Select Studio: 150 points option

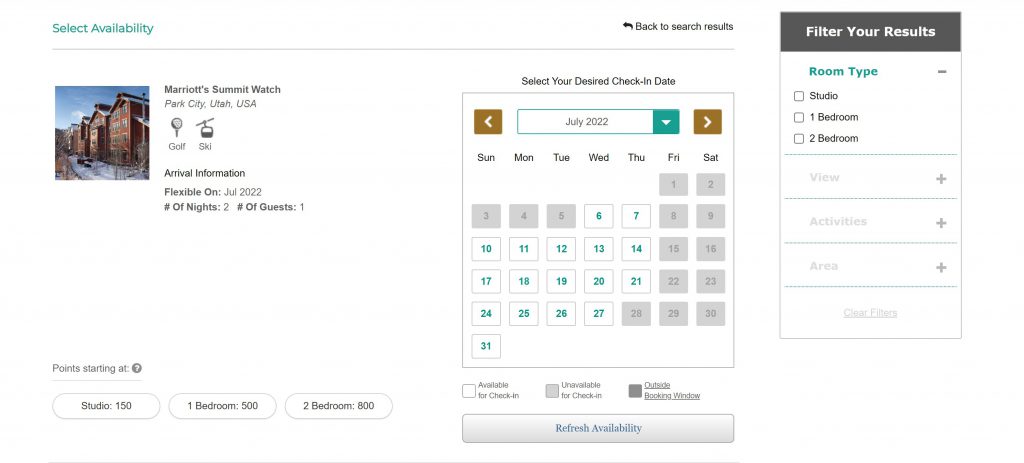106,406
